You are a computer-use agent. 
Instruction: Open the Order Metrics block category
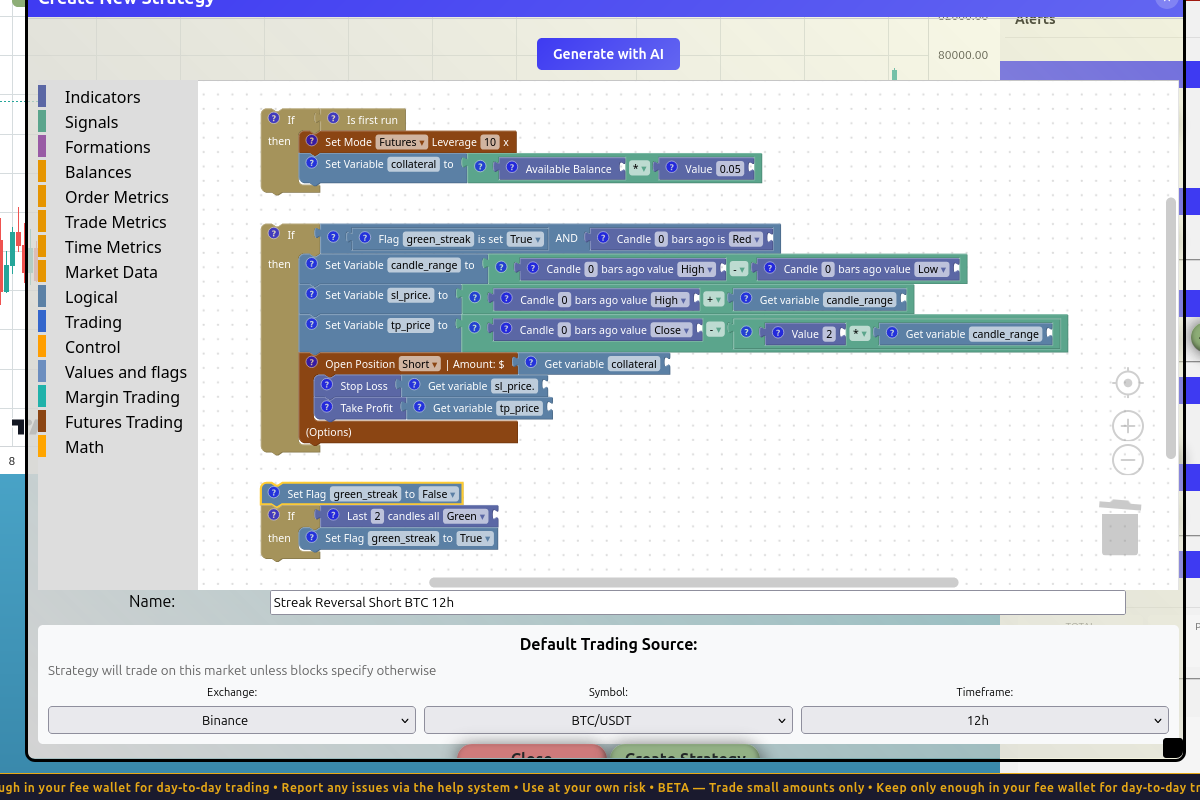pos(116,197)
